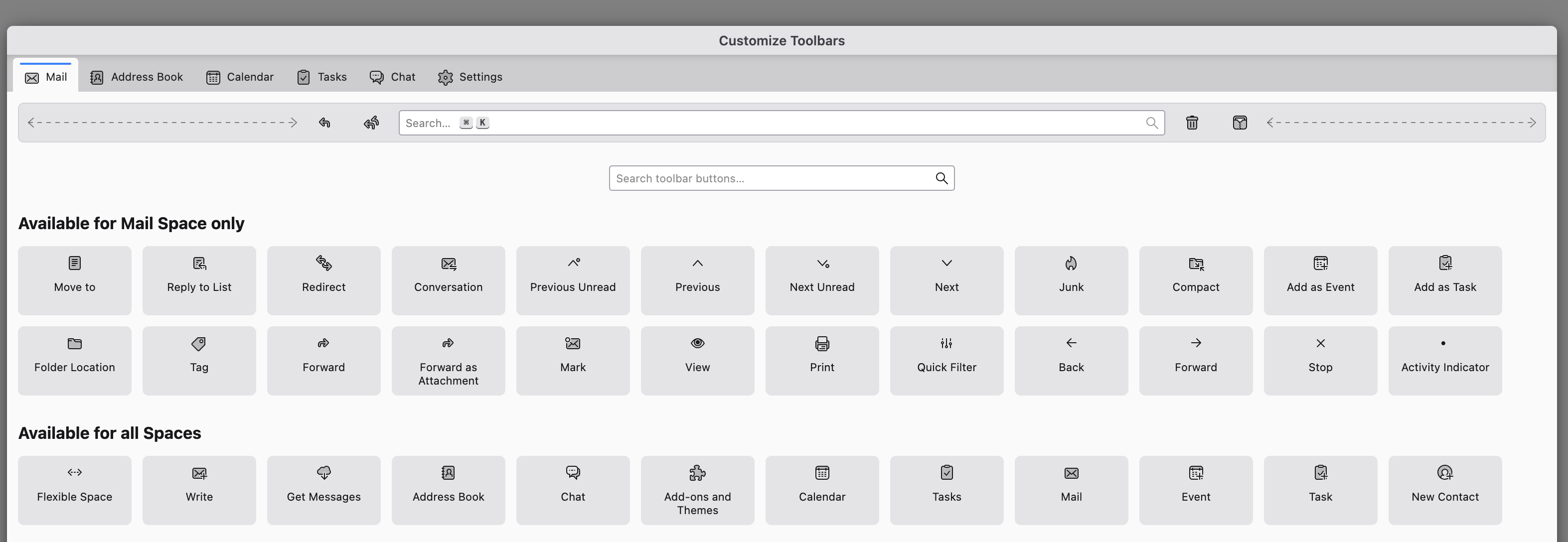Screen dimensions: 1568x542
Task: Click the Archive icon in toolbar preview
Action: 1240,123
